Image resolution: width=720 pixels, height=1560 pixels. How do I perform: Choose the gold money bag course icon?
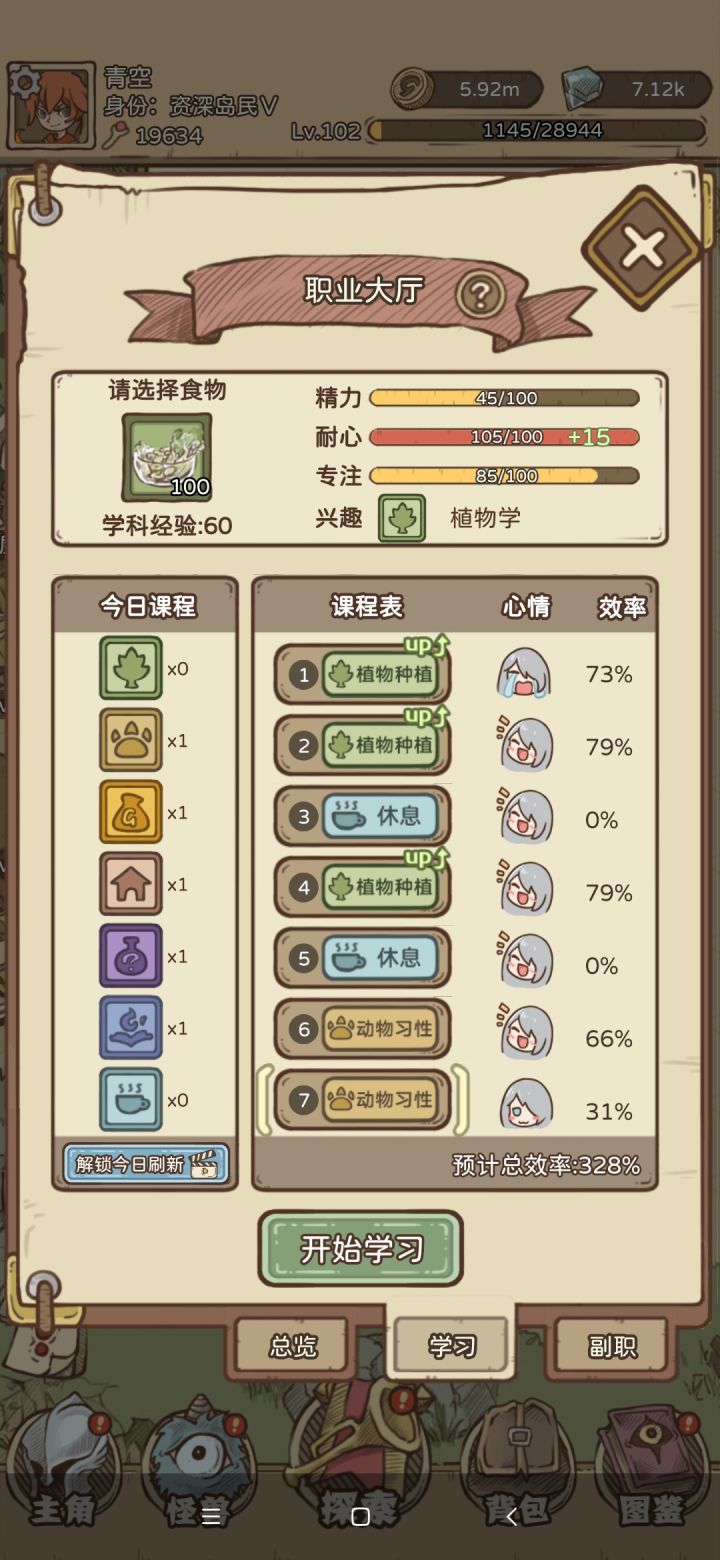point(131,812)
